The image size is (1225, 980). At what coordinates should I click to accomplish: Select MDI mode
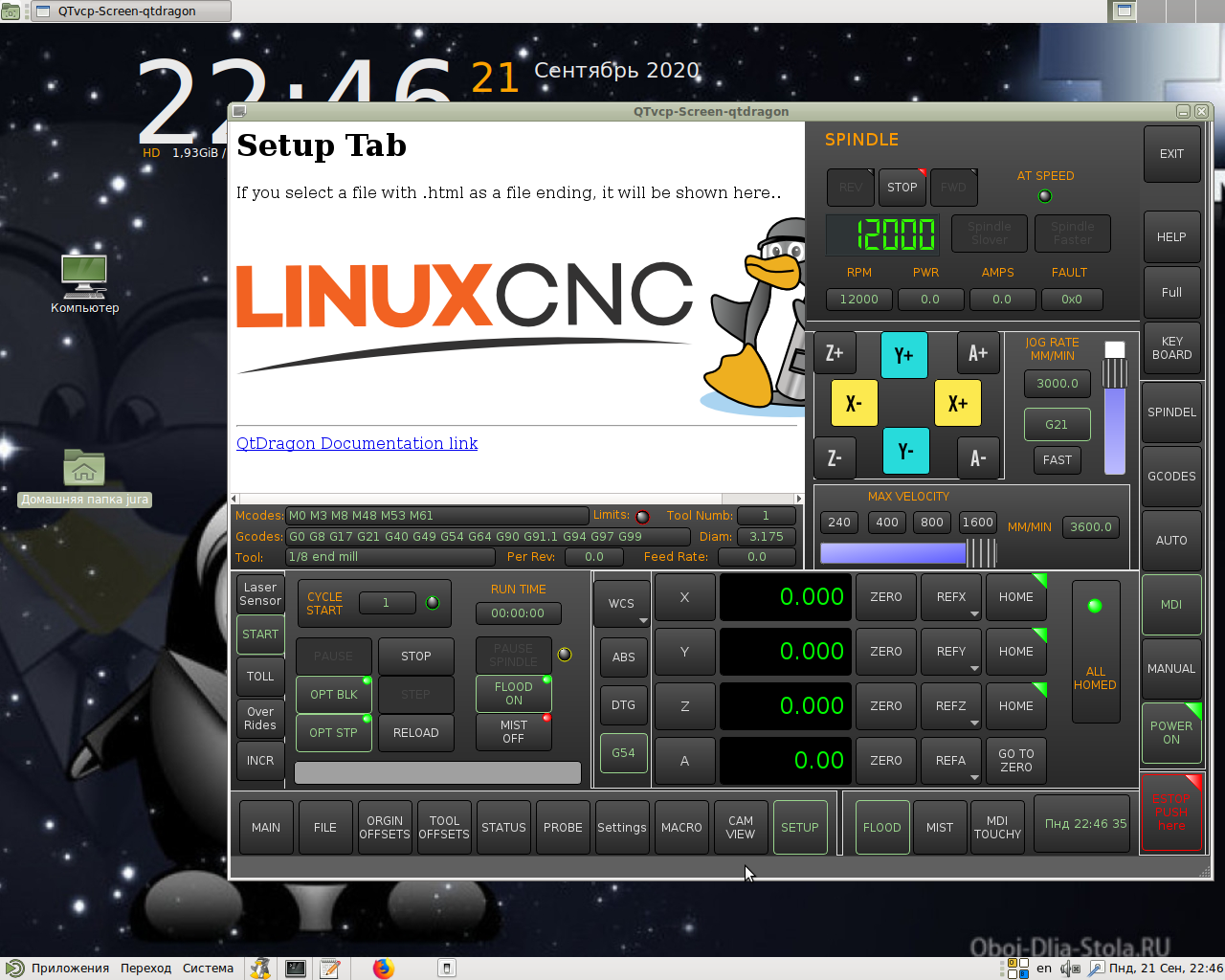pyautogui.click(x=1171, y=605)
